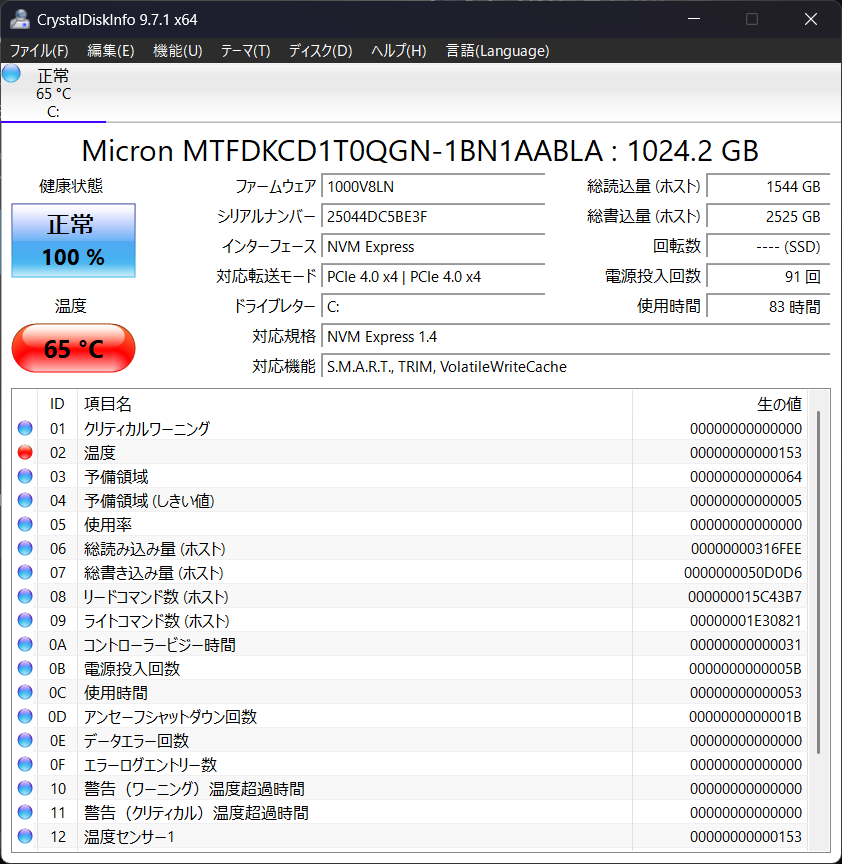
Task: Click total host writes value 2525 GB
Action: pos(768,217)
